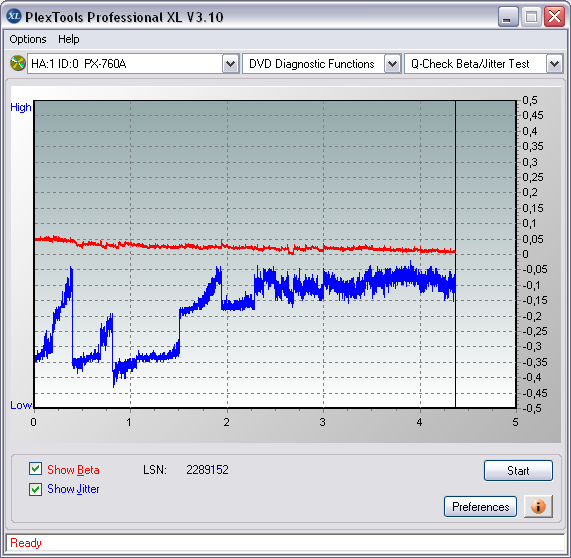Toggle the Show Jitter checkbox
571x558 pixels.
click(x=35, y=489)
